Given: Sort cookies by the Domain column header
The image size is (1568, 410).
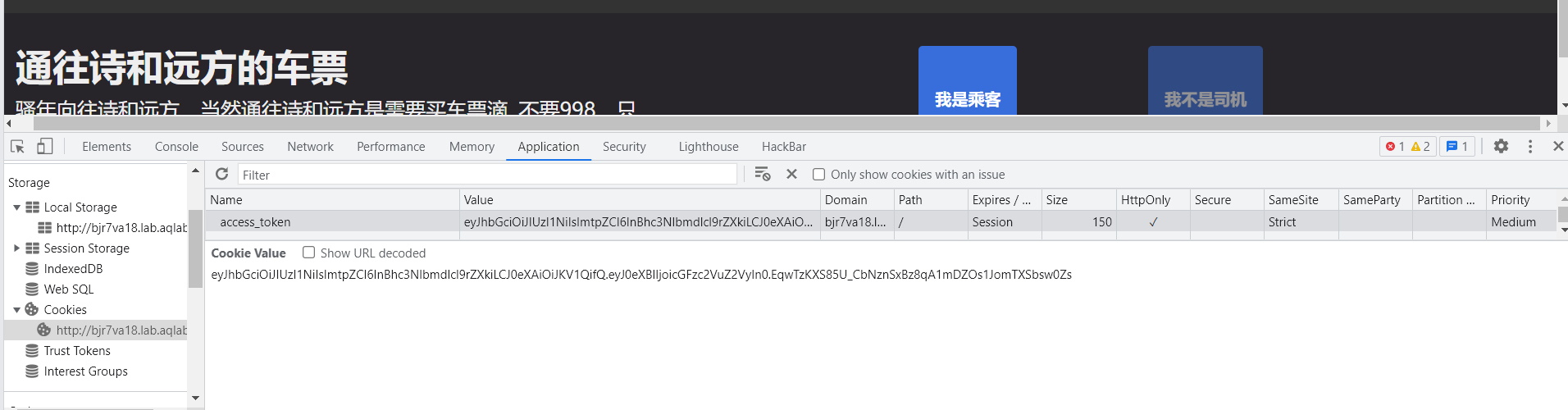Looking at the screenshot, I should (x=857, y=199).
